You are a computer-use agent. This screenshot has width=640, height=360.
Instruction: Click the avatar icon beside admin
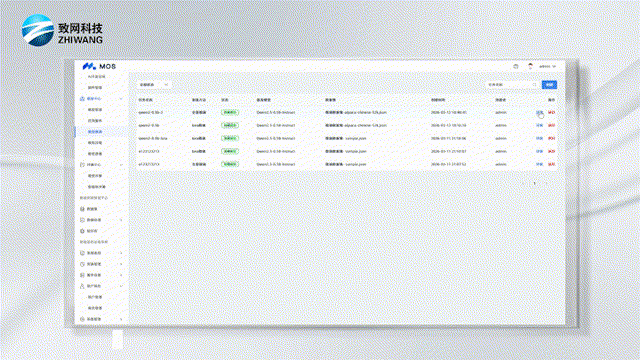click(x=530, y=66)
